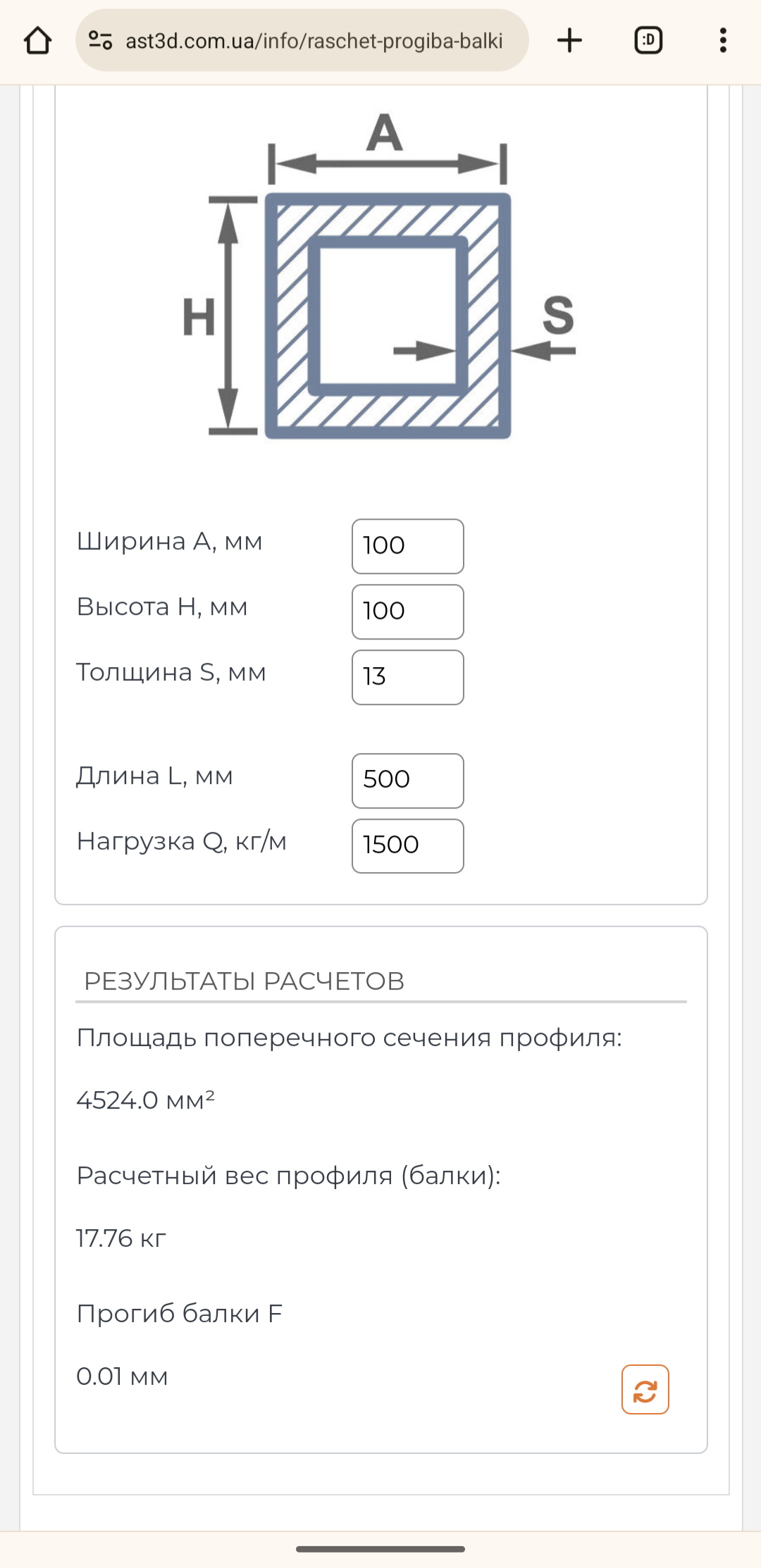
Task: Tap the Нагрузка Q, кг/м label
Action: [x=181, y=841]
